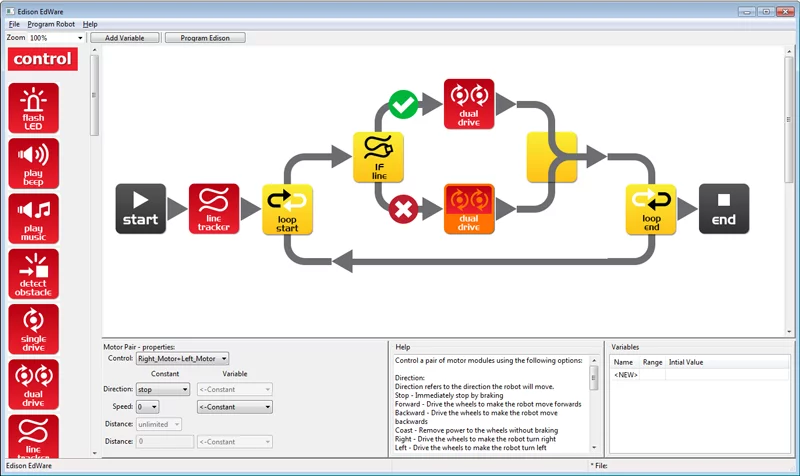This screenshot has height=476, width=800.
Task: Pick the play music block
Action: tap(34, 218)
